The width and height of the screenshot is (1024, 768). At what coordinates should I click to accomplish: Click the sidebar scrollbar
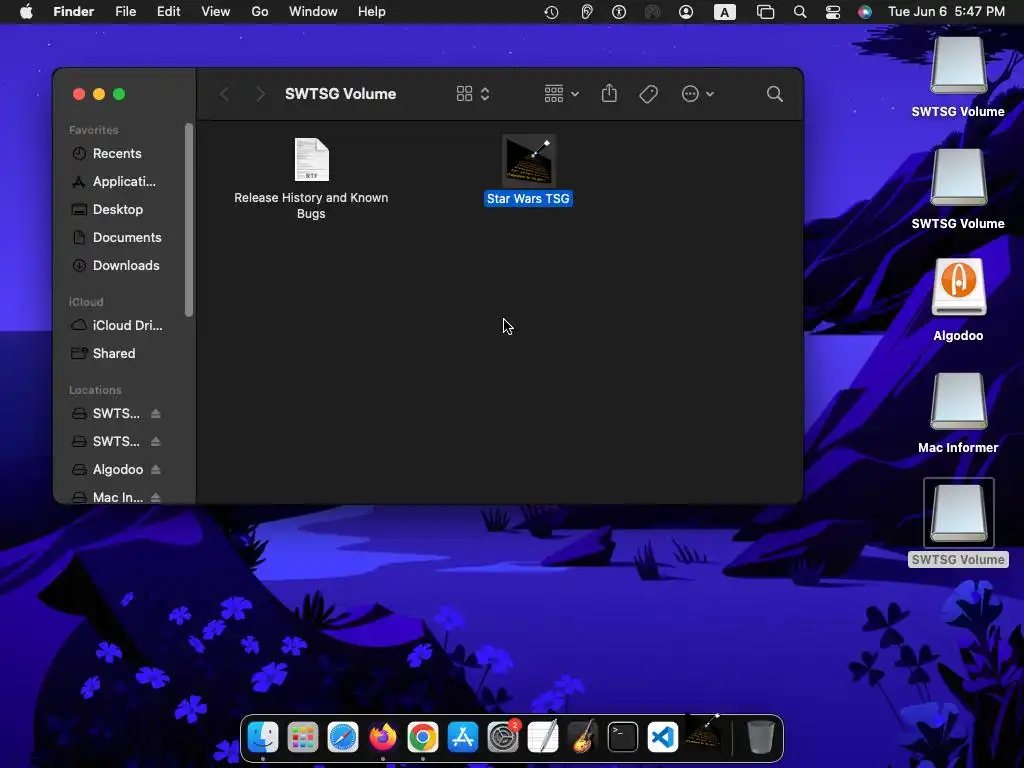[x=189, y=220]
